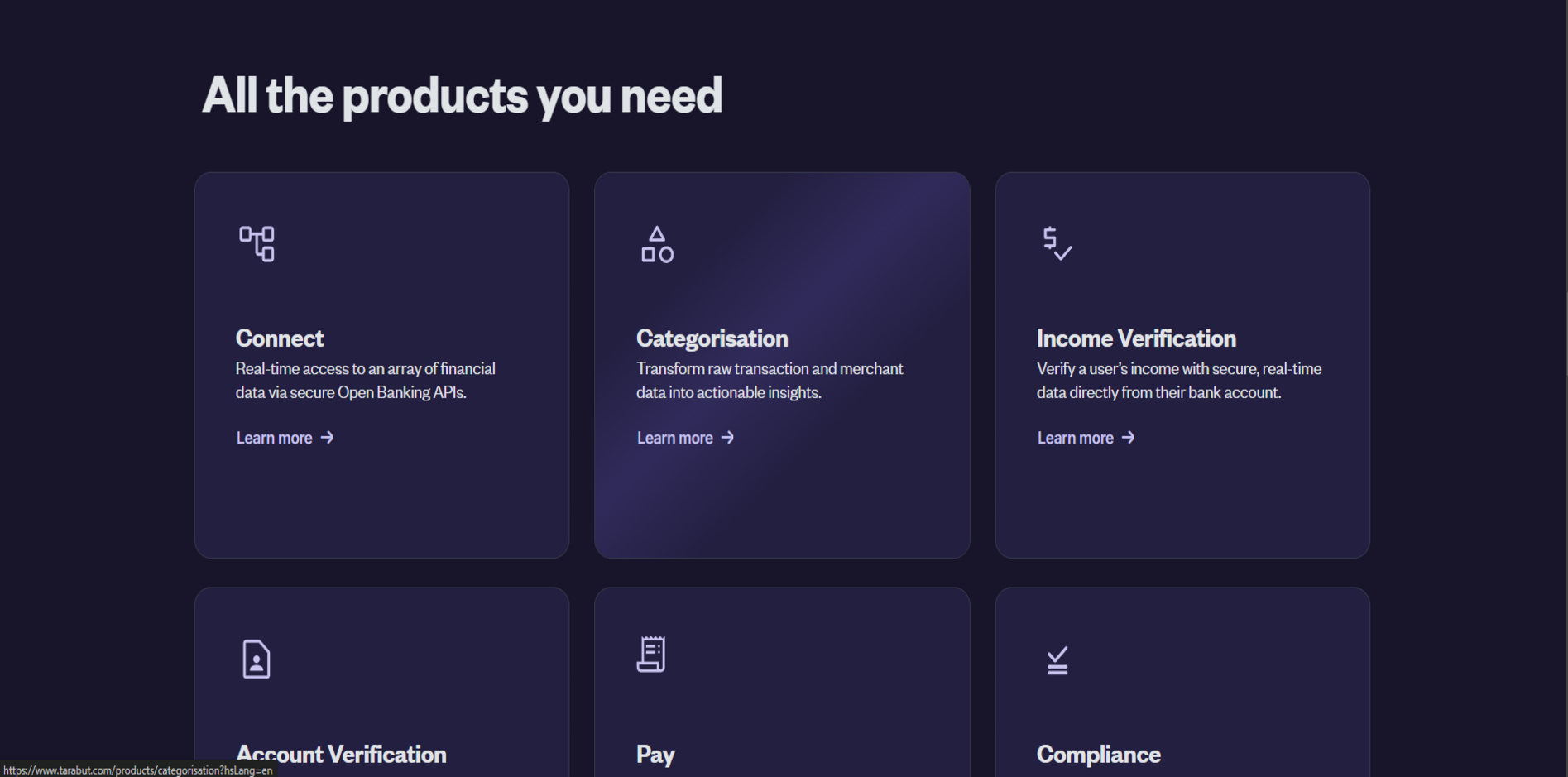Click the 'All the products you need' heading

tap(462, 95)
